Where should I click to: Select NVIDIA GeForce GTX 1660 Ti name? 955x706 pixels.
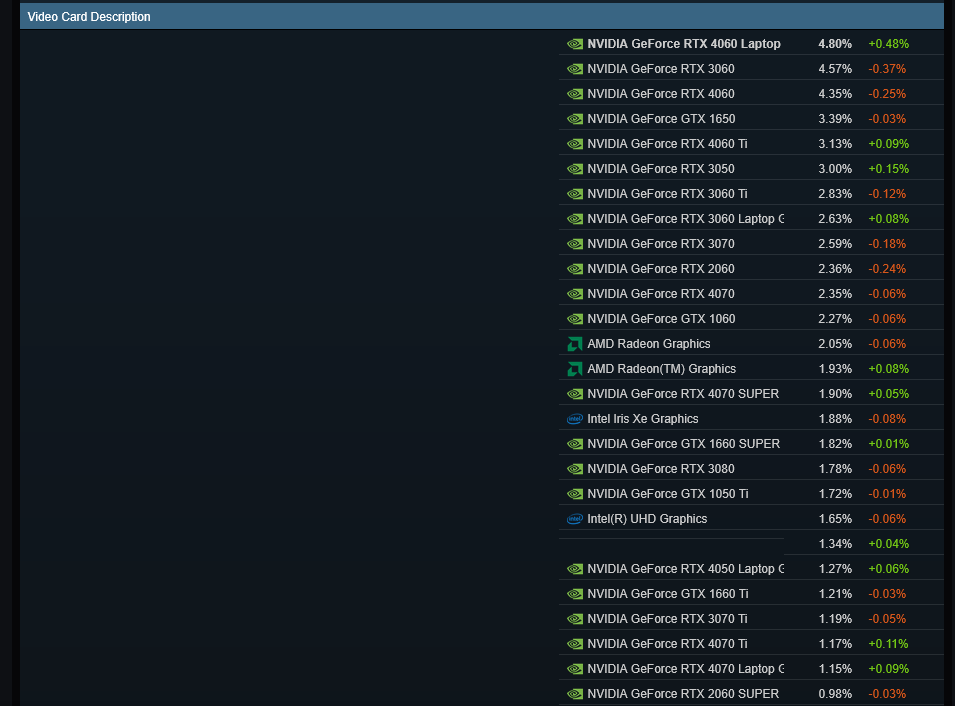pyautogui.click(x=668, y=593)
